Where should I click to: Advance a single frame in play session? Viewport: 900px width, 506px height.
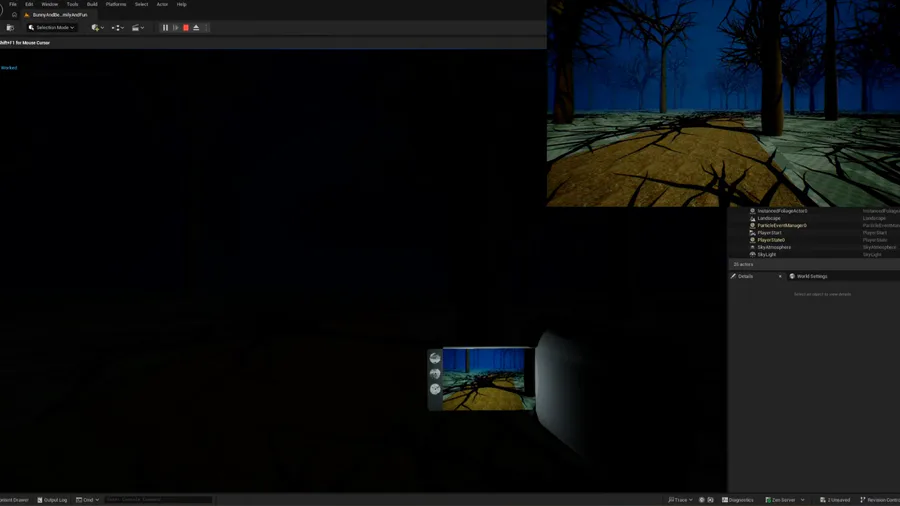click(x=176, y=28)
